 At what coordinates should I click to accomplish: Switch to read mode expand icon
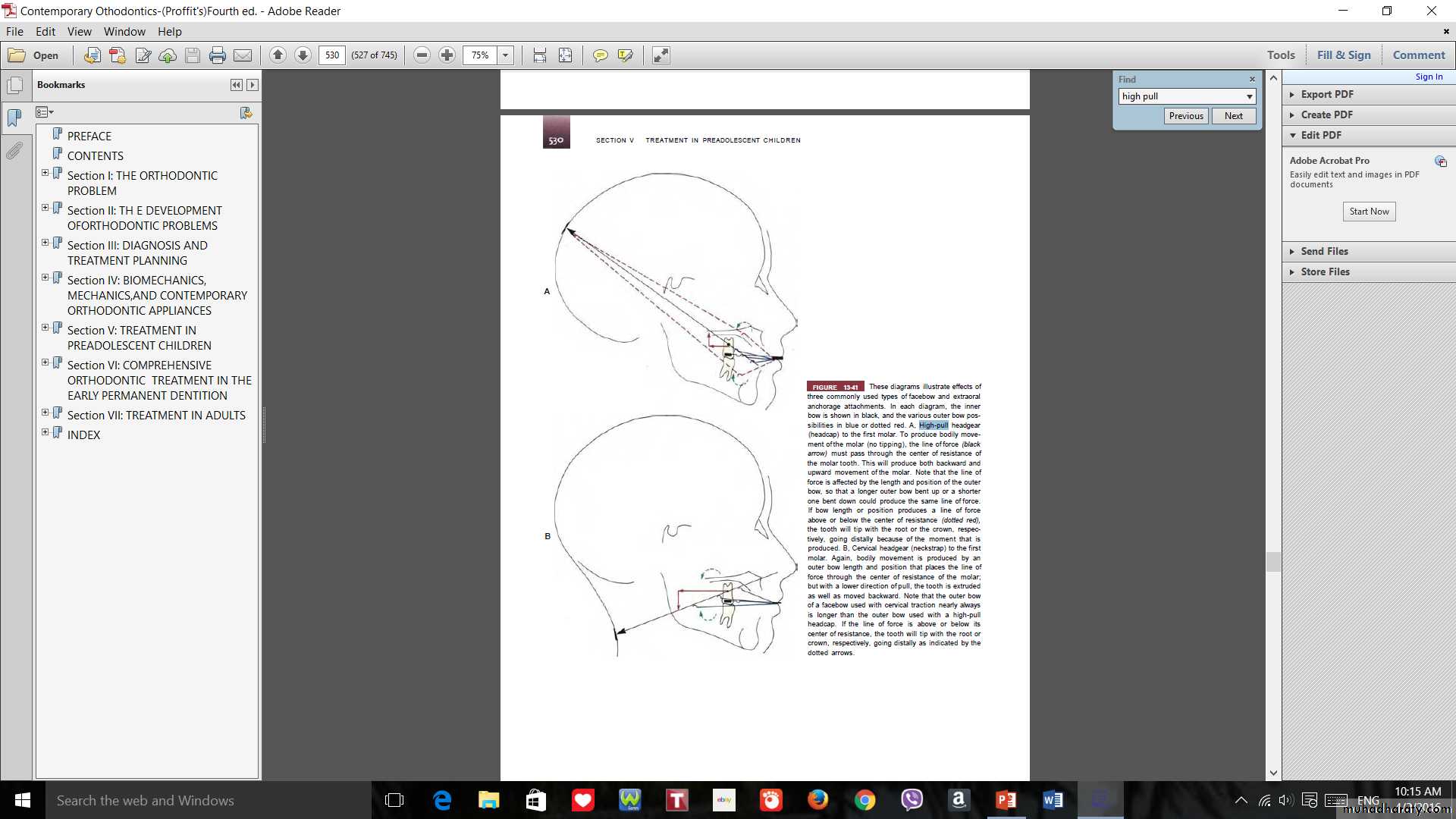coord(661,55)
